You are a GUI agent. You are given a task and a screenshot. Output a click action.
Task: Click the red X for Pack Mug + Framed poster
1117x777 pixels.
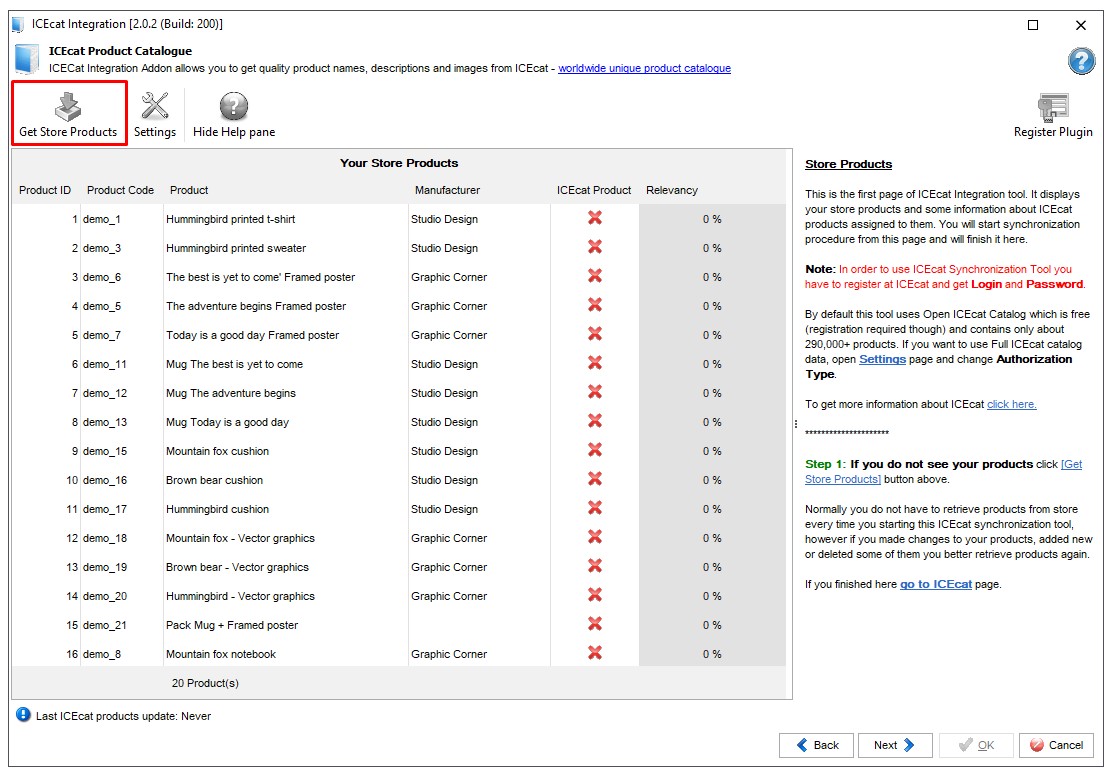(x=595, y=624)
